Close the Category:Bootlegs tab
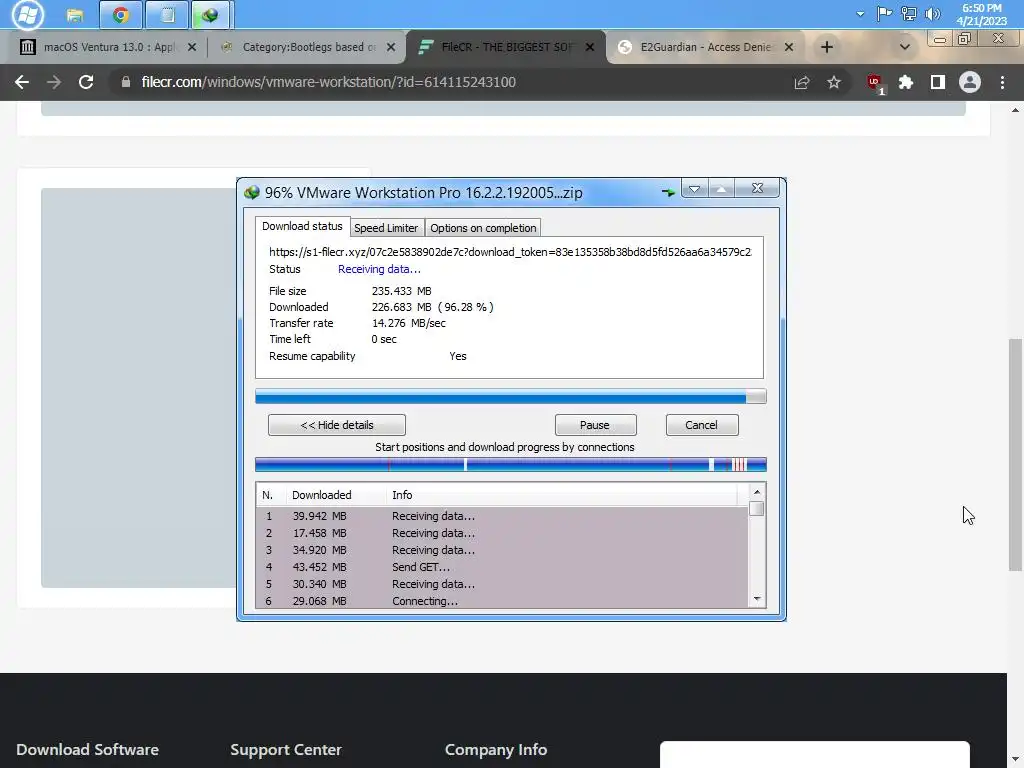 pos(391,47)
